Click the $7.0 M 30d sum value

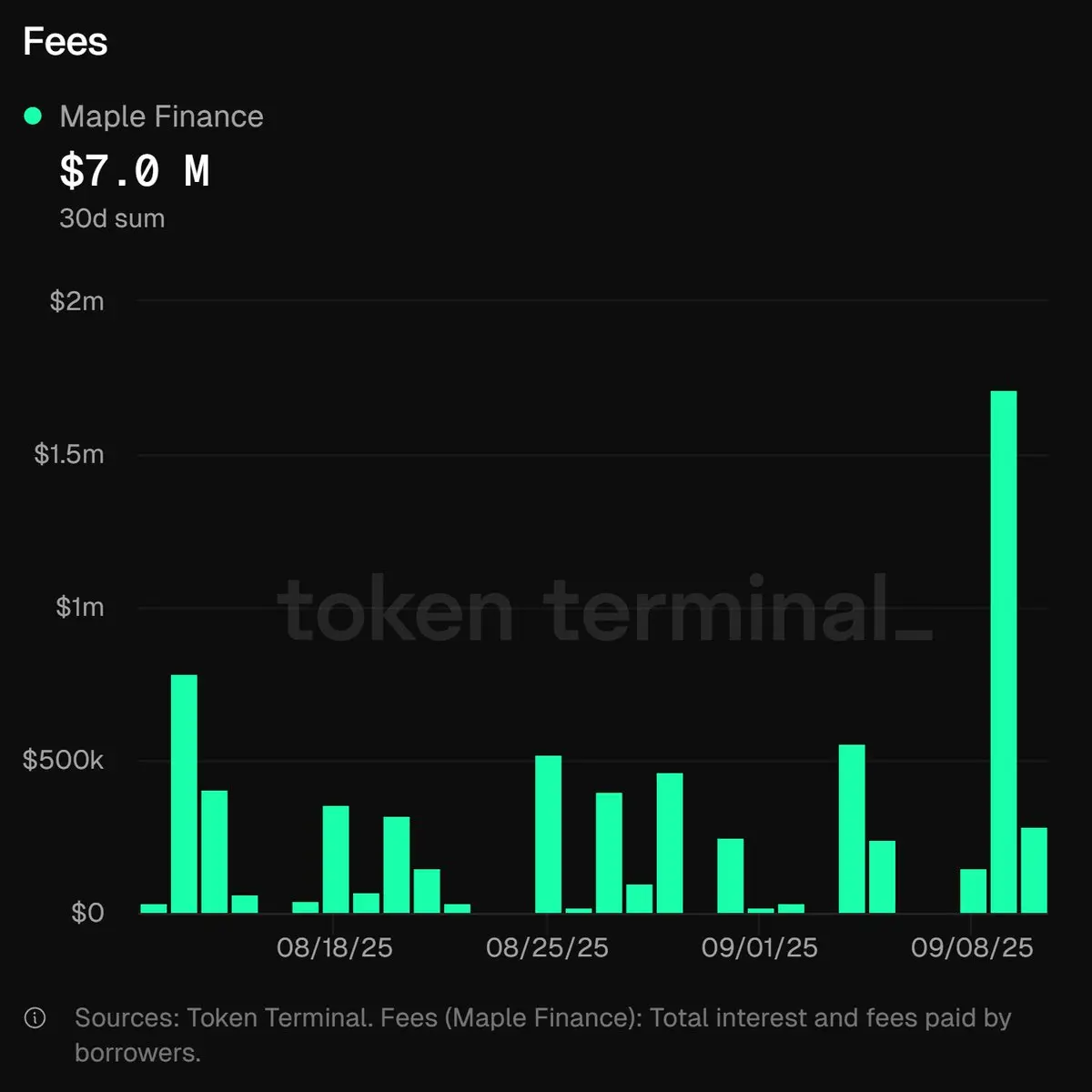(135, 171)
